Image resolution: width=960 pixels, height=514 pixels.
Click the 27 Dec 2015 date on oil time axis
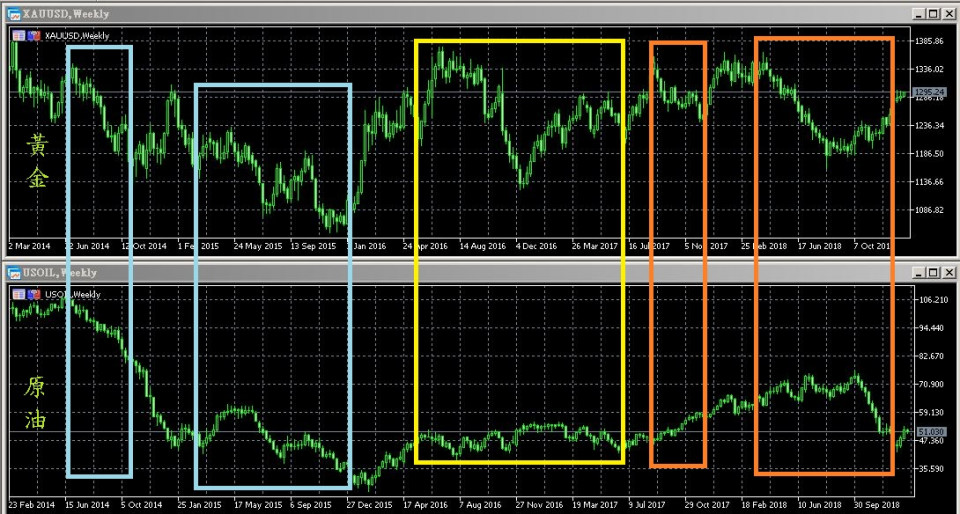[369, 504]
